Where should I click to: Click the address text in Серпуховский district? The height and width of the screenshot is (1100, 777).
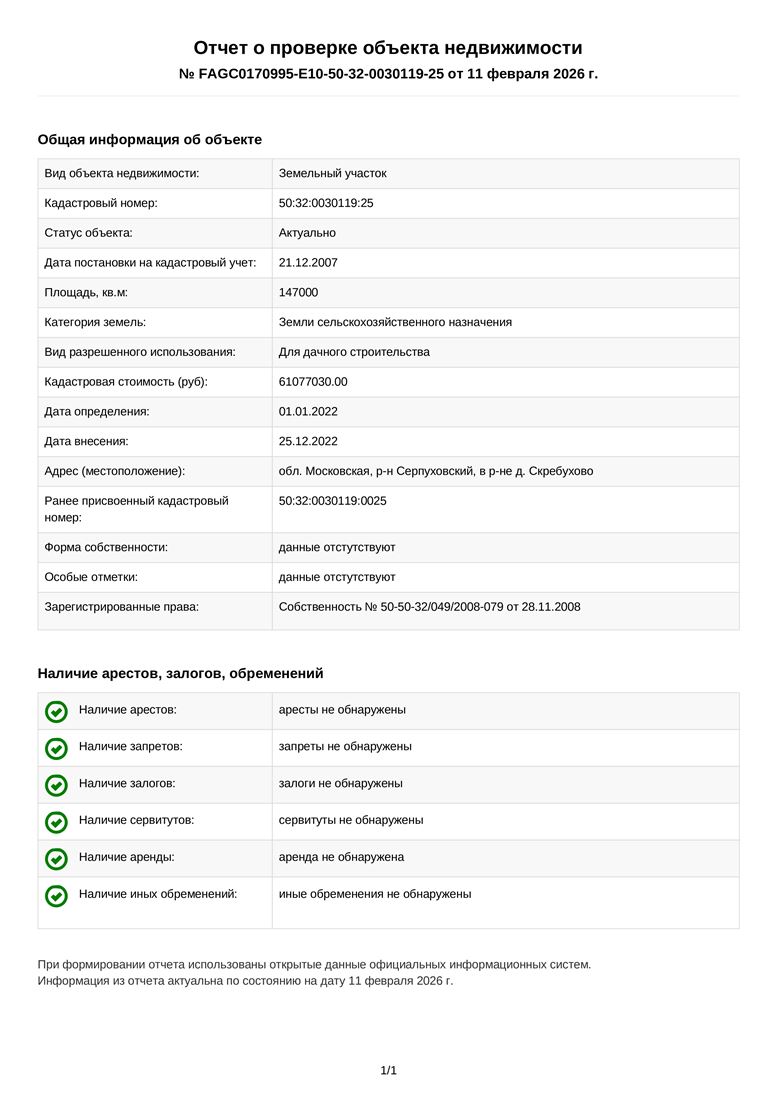(435, 471)
